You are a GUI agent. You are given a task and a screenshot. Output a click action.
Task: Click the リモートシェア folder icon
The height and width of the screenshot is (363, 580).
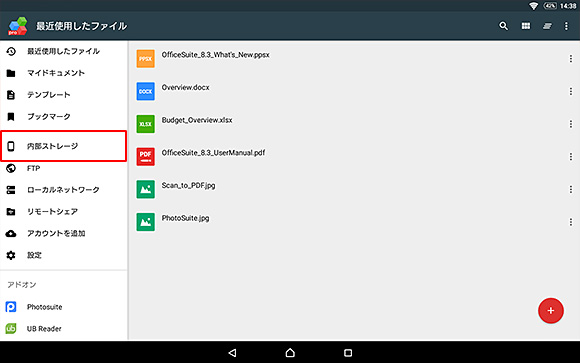(x=11, y=212)
